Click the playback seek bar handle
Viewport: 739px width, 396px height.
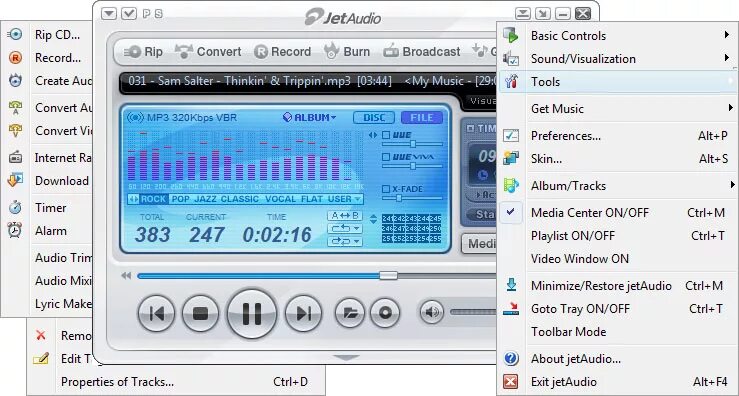pos(388,276)
